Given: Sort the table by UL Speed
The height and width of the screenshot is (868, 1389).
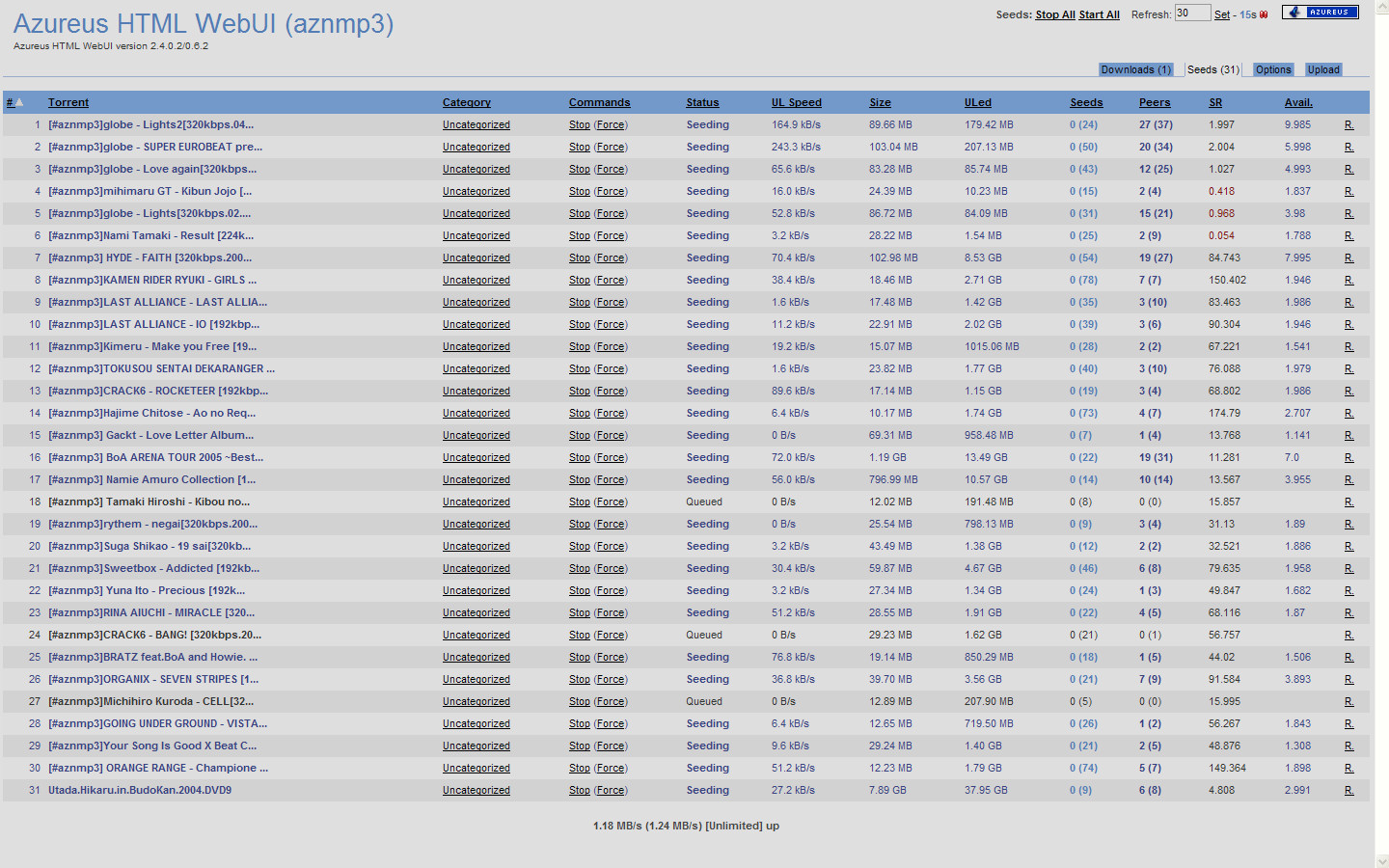Looking at the screenshot, I should [796, 102].
